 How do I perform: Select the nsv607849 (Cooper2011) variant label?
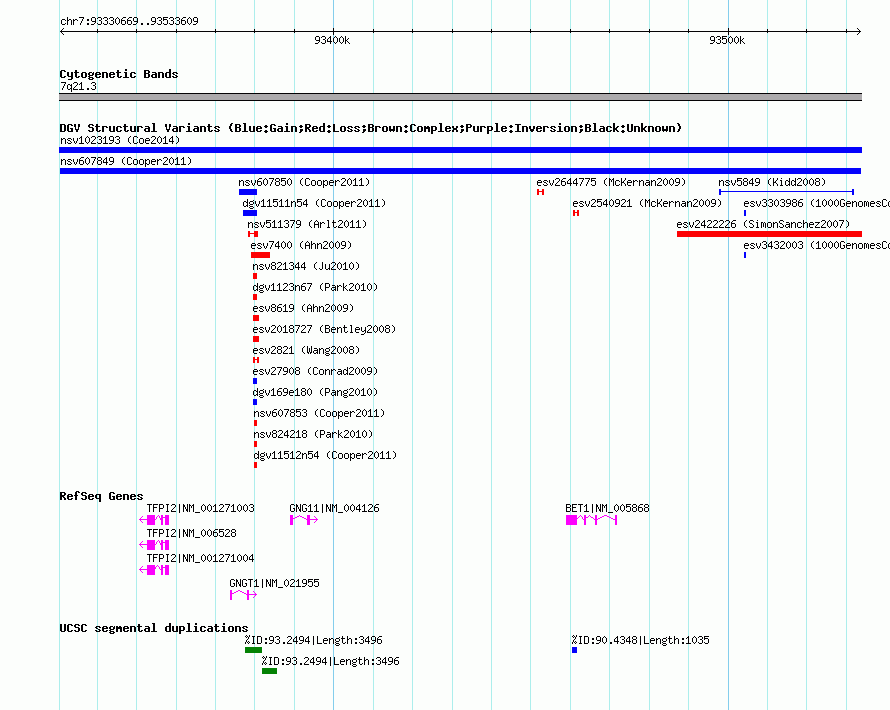[126, 161]
